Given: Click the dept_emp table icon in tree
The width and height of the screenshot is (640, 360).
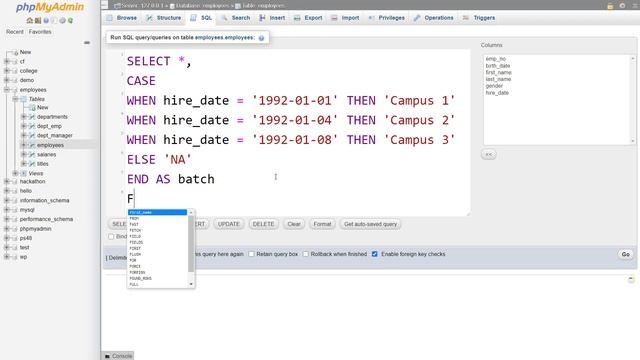Looking at the screenshot, I should pos(32,126).
